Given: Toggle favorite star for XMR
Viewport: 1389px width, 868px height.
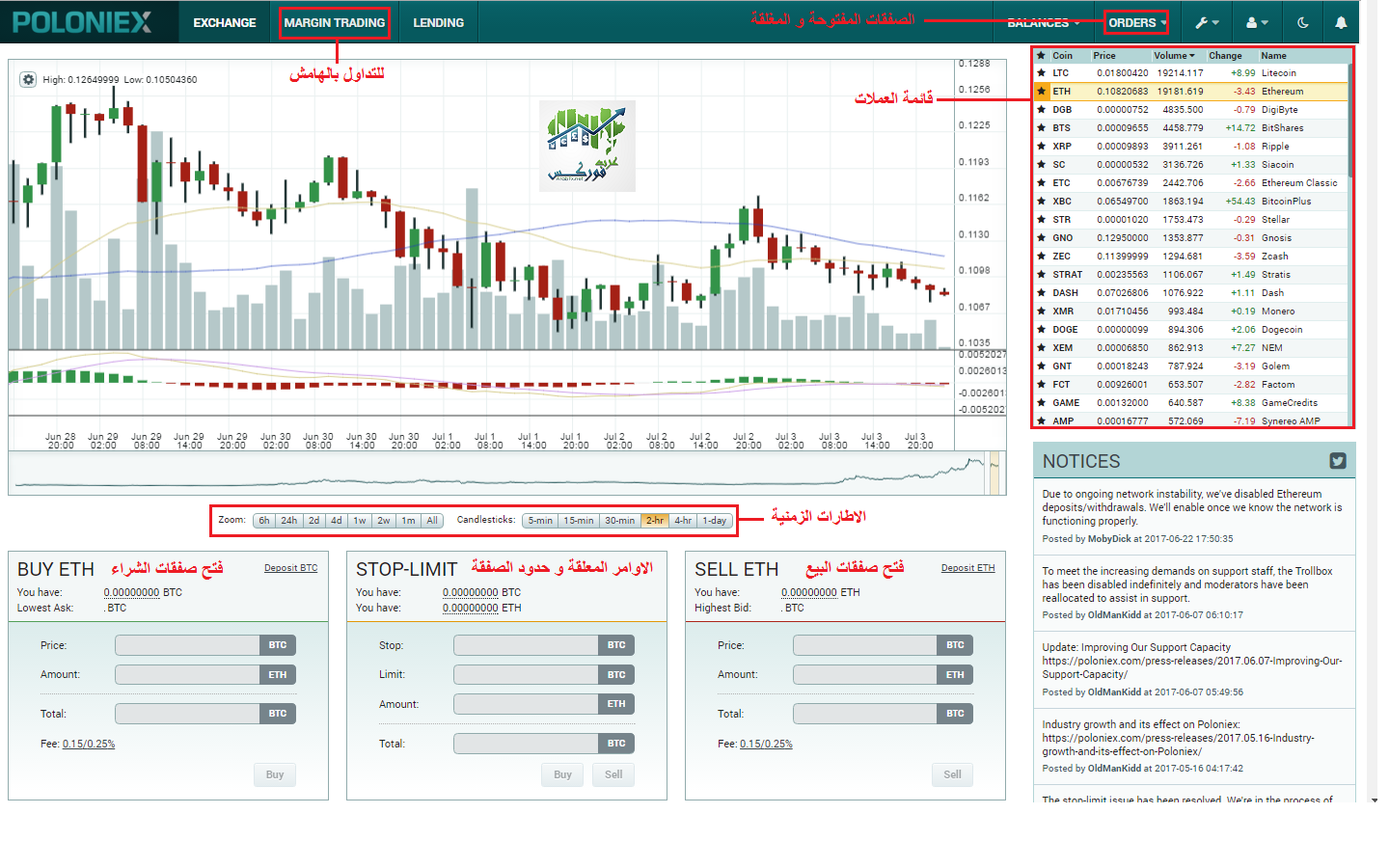Looking at the screenshot, I should tap(1042, 311).
